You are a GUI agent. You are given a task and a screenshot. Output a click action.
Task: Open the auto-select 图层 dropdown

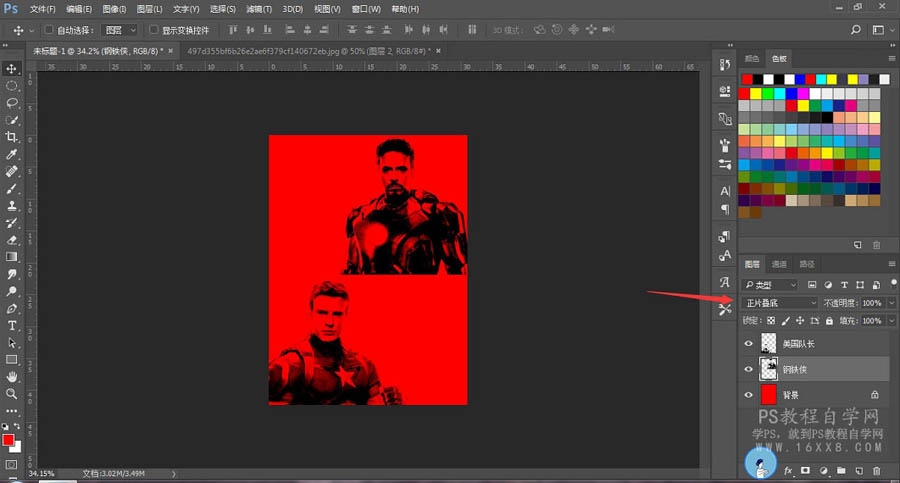coord(119,30)
